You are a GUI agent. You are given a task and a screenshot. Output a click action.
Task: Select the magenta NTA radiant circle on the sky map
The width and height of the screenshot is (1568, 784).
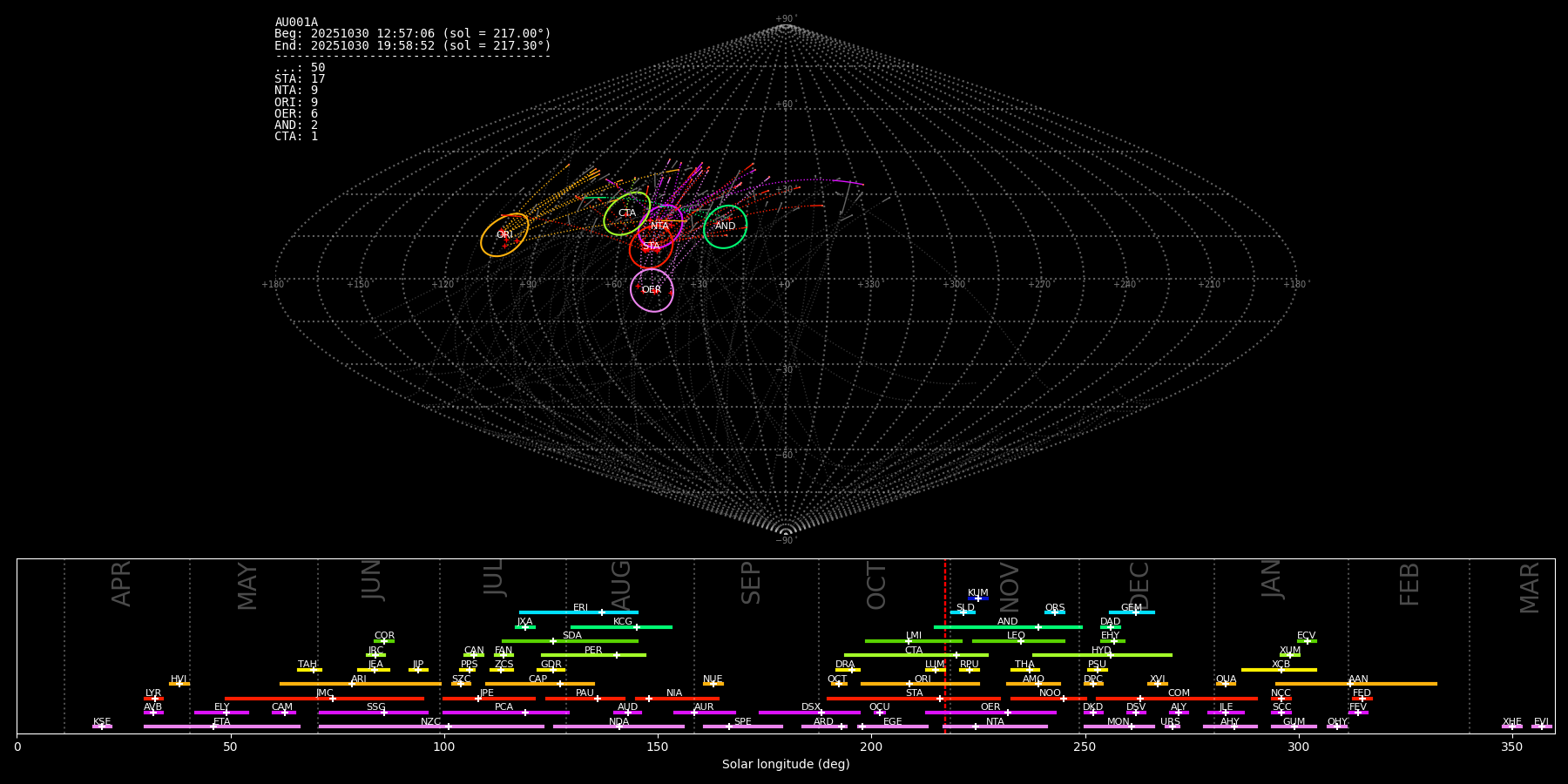(x=660, y=226)
